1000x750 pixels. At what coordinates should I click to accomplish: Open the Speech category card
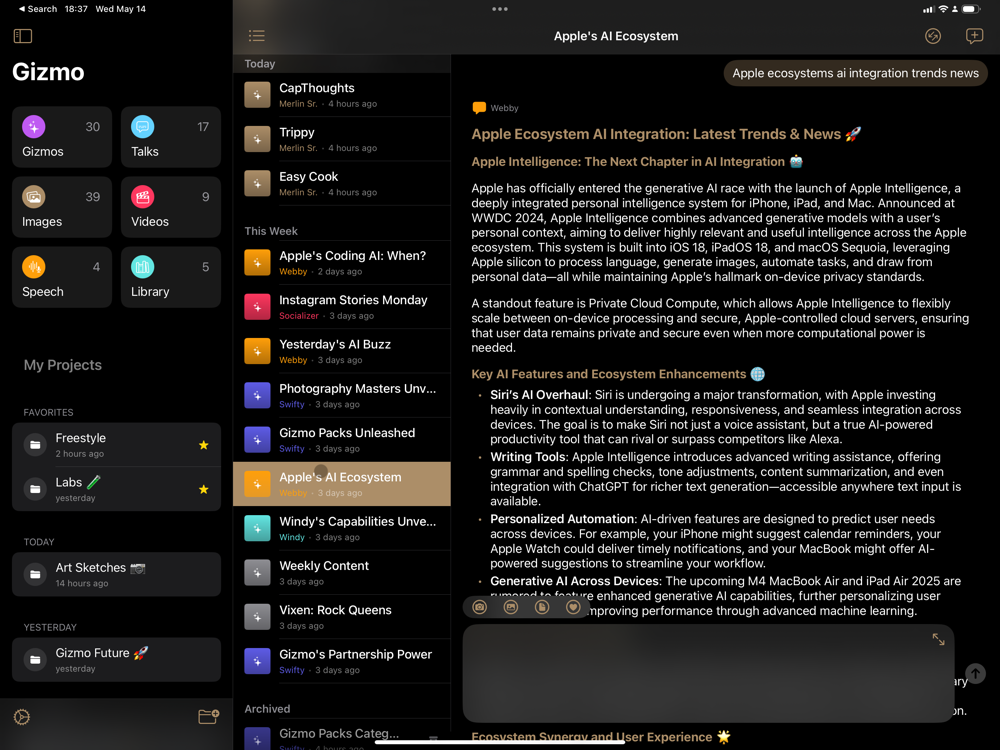(62, 277)
